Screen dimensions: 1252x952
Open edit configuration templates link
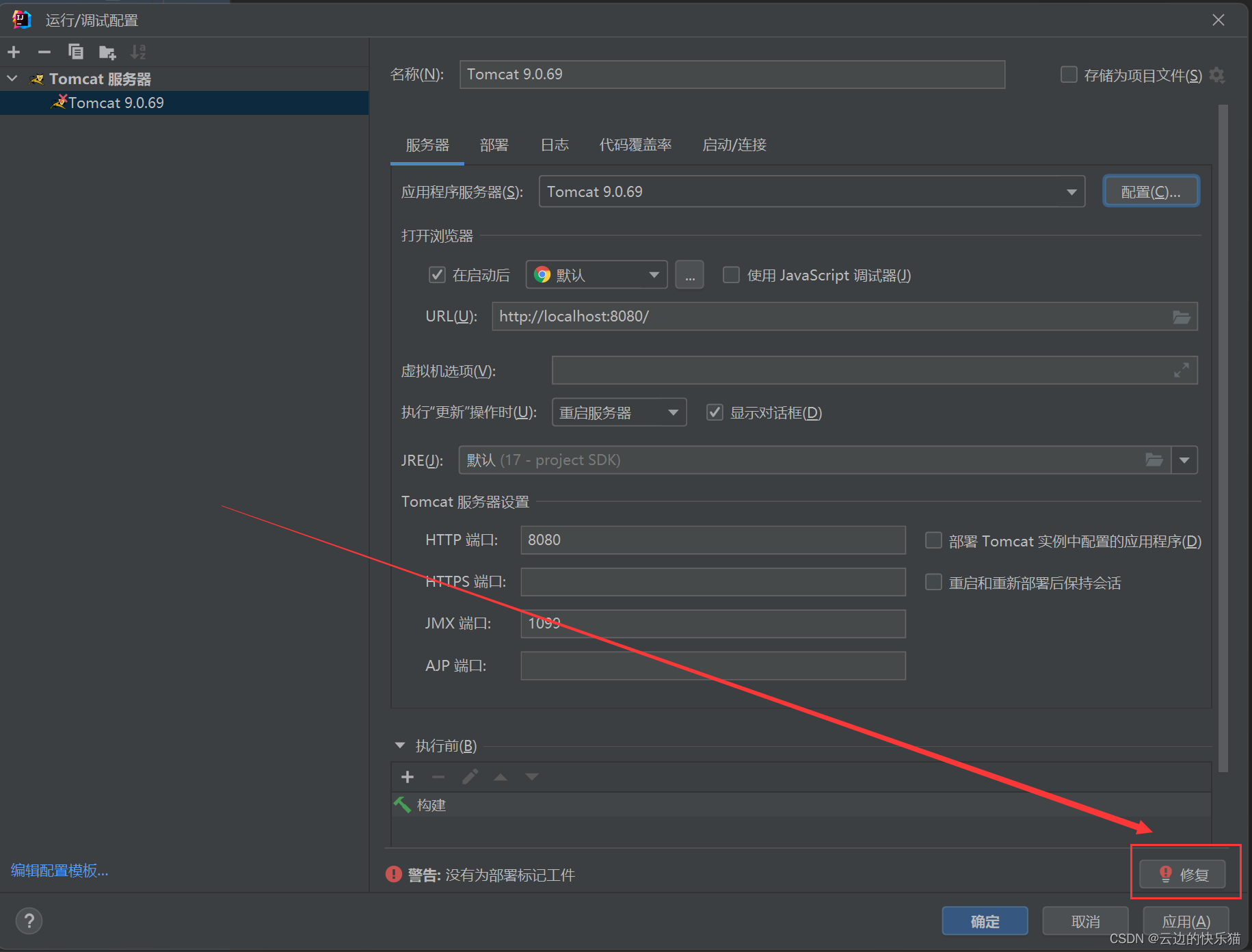pyautogui.click(x=59, y=870)
